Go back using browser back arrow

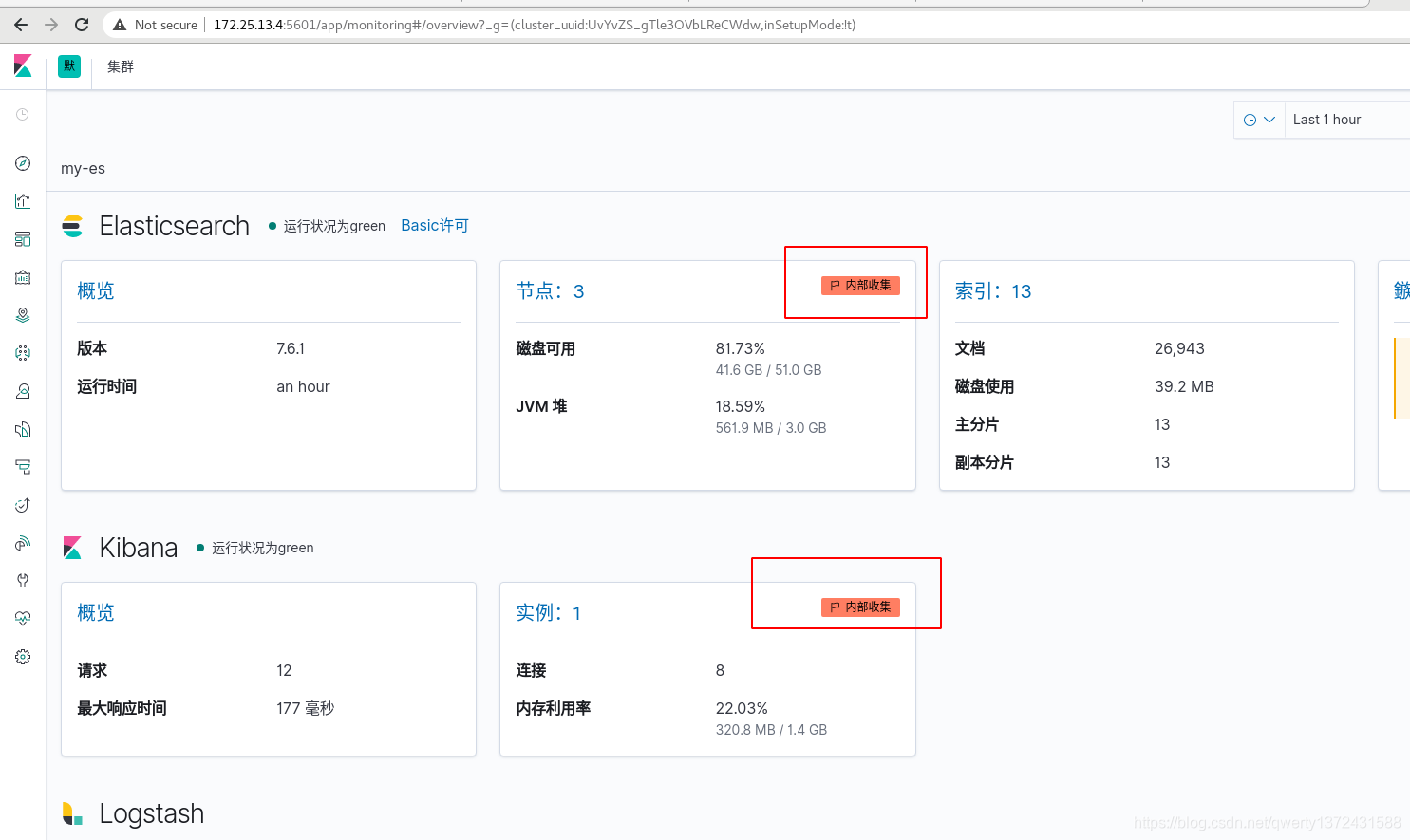21,25
